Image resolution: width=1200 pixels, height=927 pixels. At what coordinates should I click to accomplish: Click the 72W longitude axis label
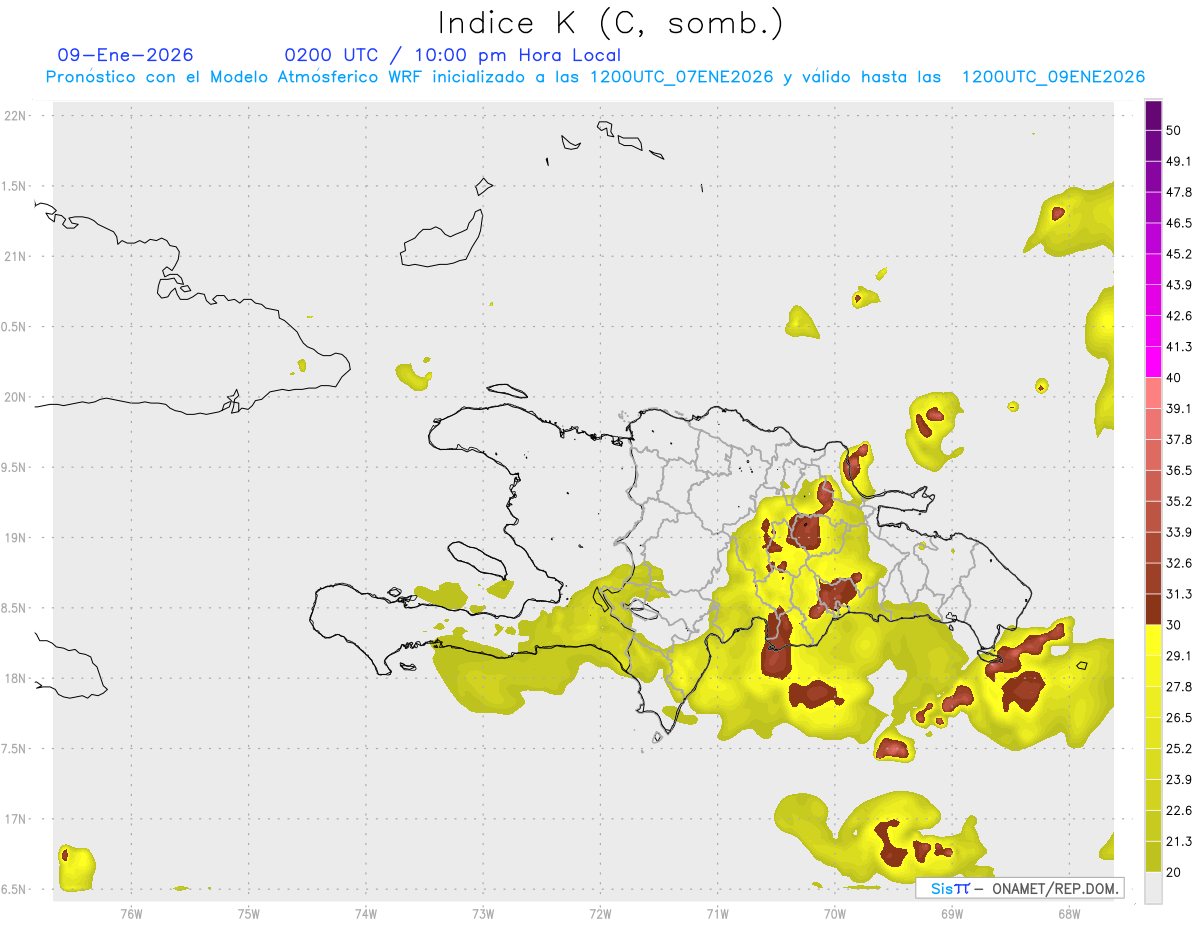click(600, 913)
